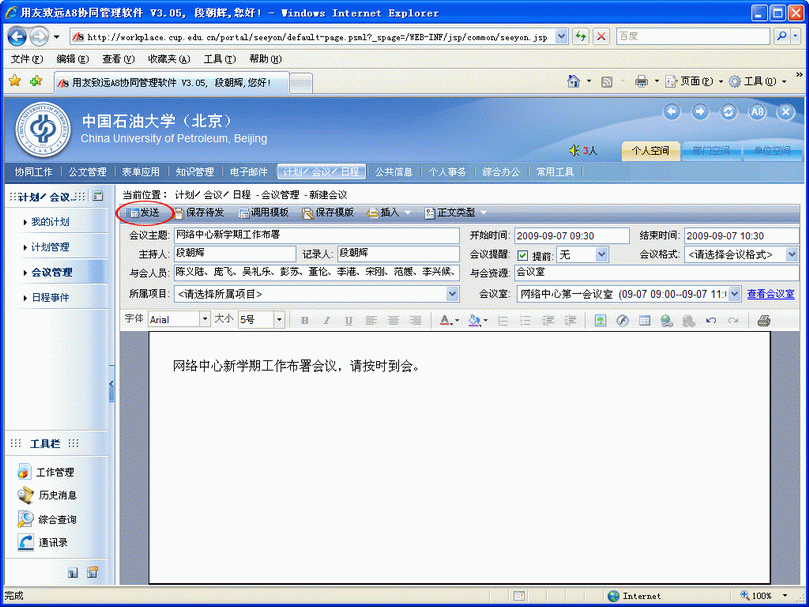Click the 查看会议室 link
809x607 pixels.
pyautogui.click(x=772, y=294)
